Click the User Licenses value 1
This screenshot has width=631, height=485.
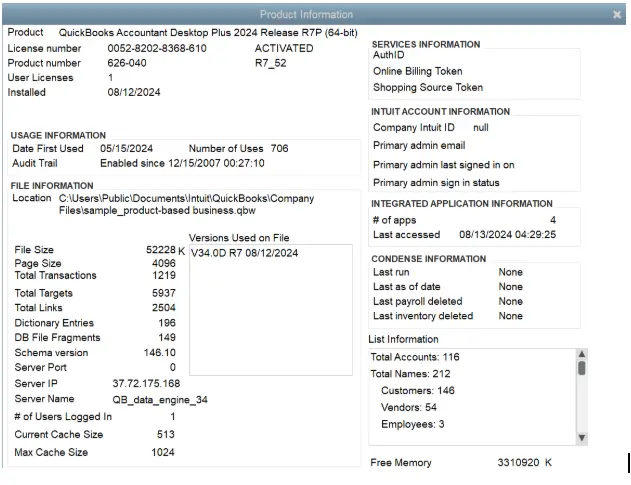tap(110, 78)
